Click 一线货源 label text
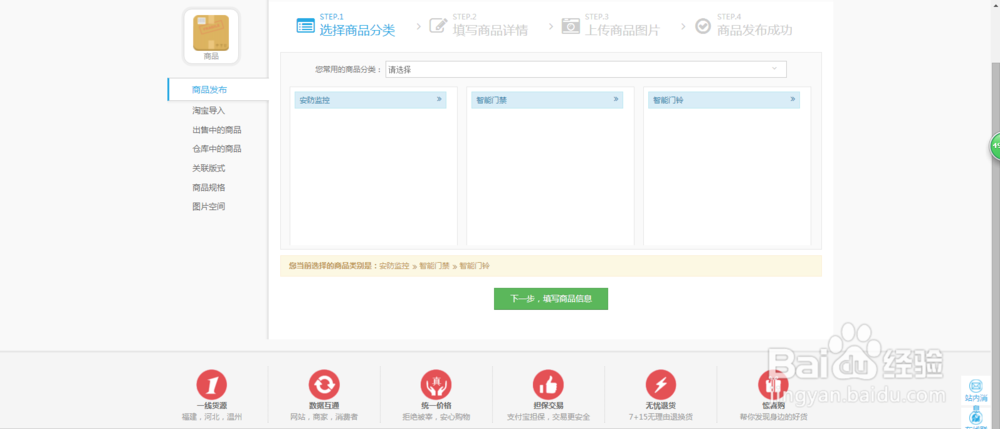The width and height of the screenshot is (1000, 429). [212, 406]
